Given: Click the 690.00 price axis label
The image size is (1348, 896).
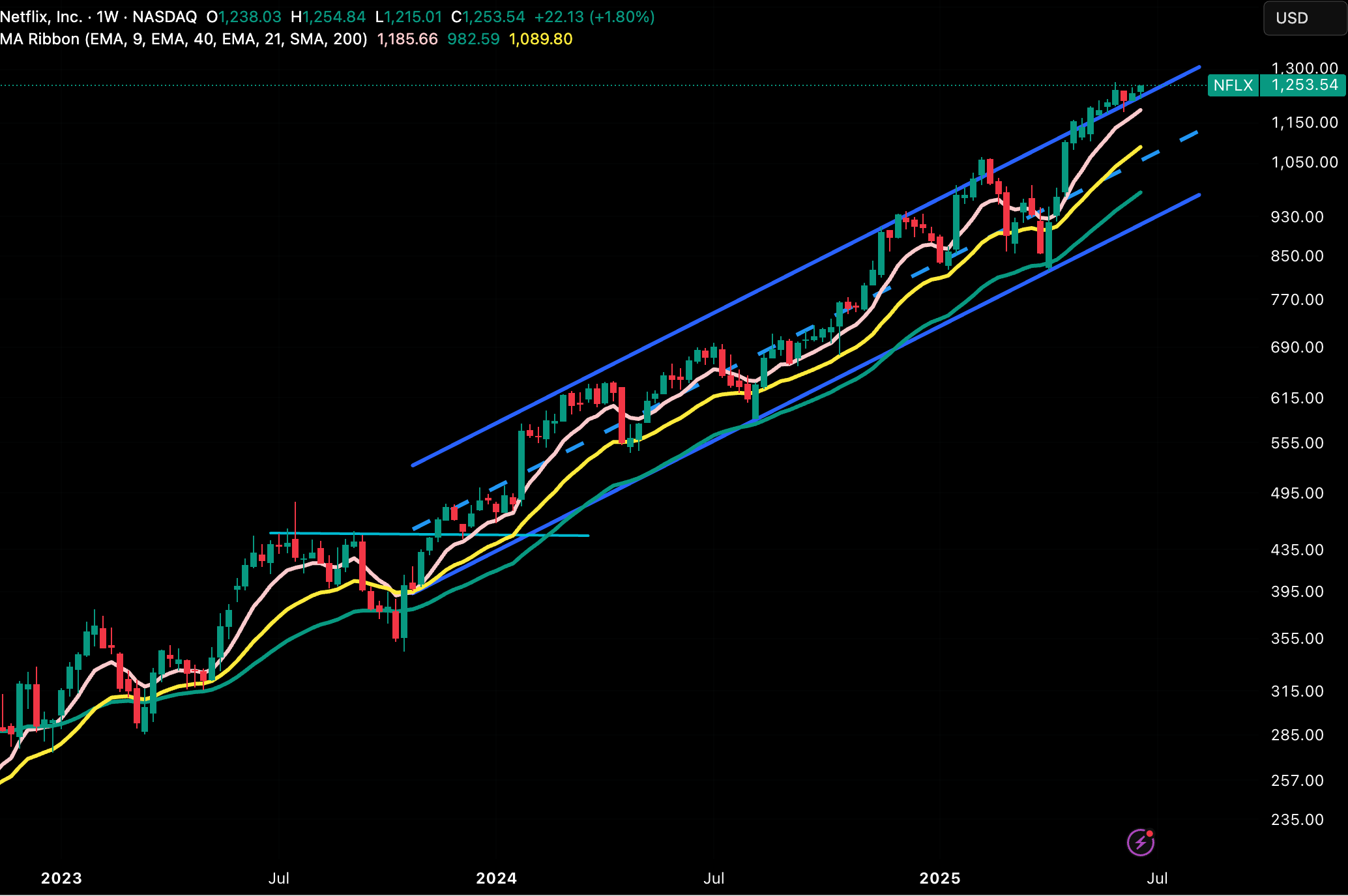Looking at the screenshot, I should click(x=1297, y=347).
